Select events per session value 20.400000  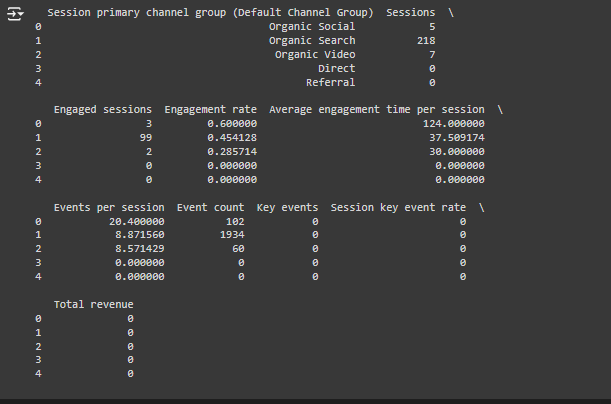coord(136,221)
